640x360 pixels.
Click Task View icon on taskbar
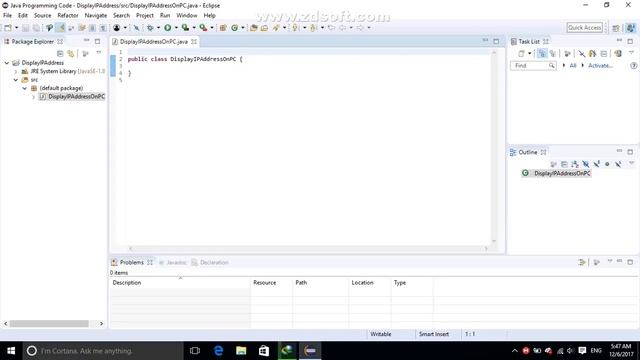tap(195, 351)
